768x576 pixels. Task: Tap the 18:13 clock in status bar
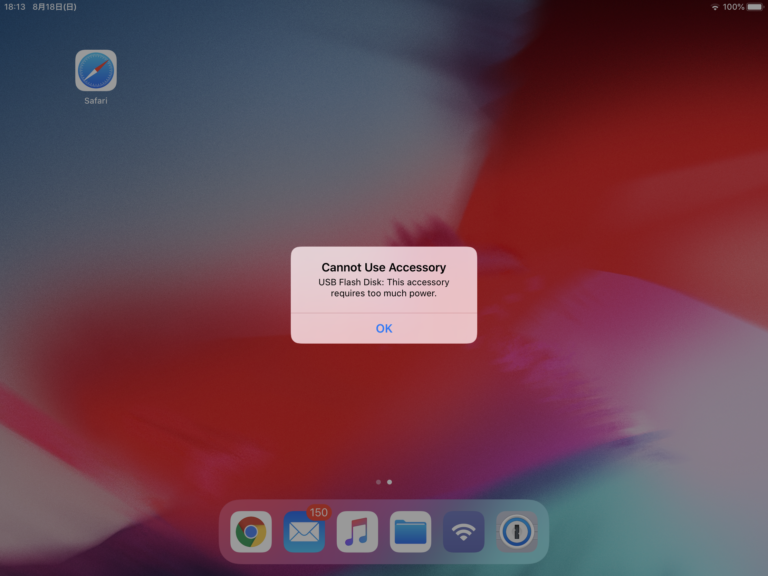point(15,7)
